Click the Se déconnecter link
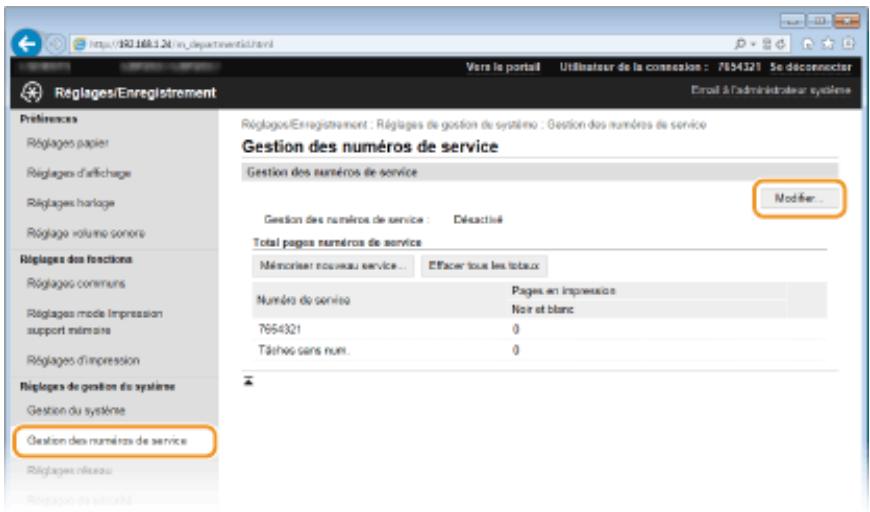This screenshot has width=870, height=512. pos(810,67)
